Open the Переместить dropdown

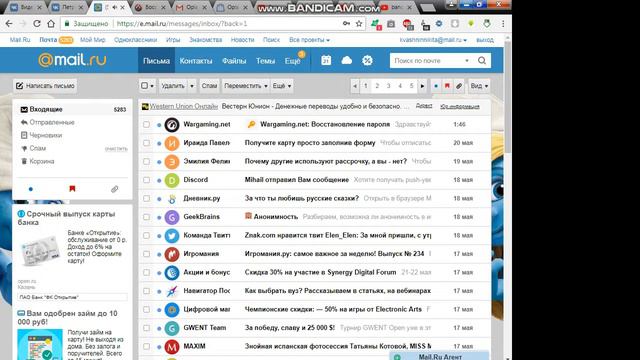[246, 86]
